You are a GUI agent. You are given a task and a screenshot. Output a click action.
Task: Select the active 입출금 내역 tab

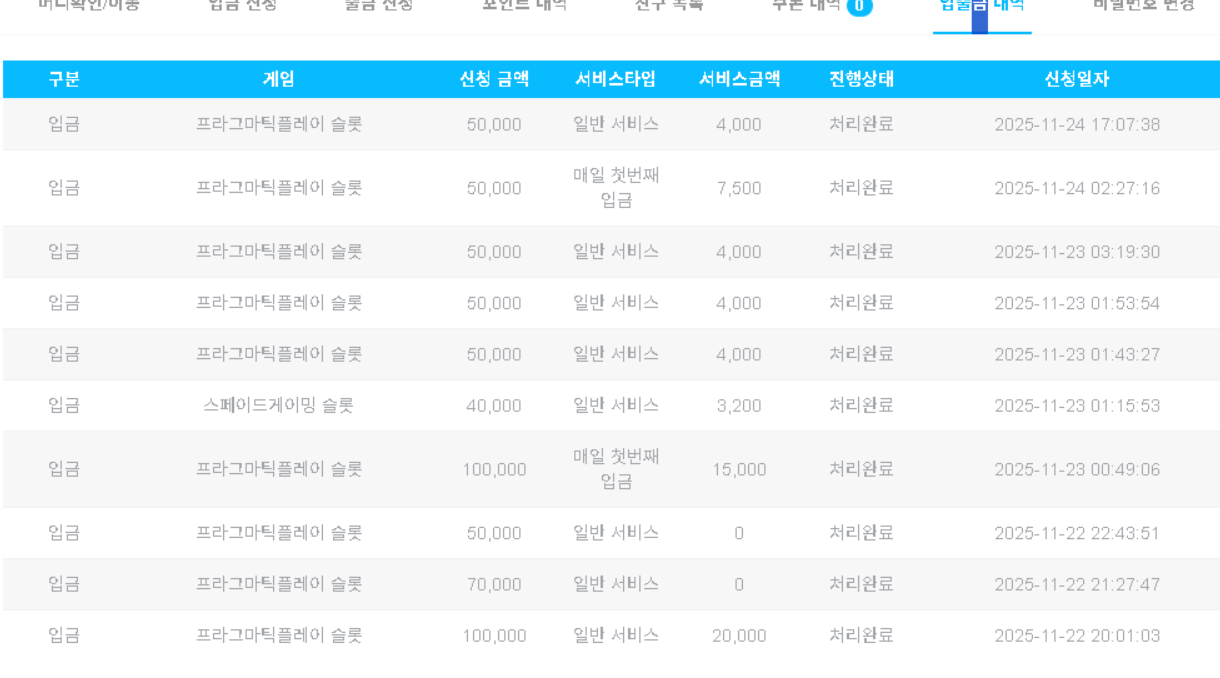982,6
